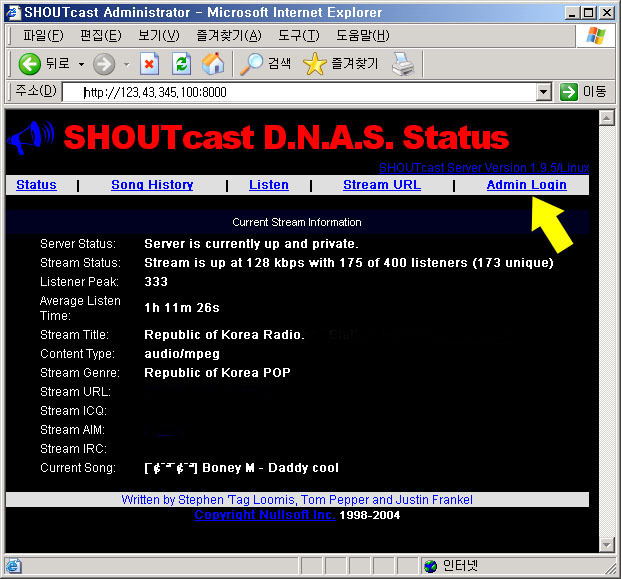
Task: Click the stream status '128 kbps' line
Action: pyautogui.click(x=349, y=263)
